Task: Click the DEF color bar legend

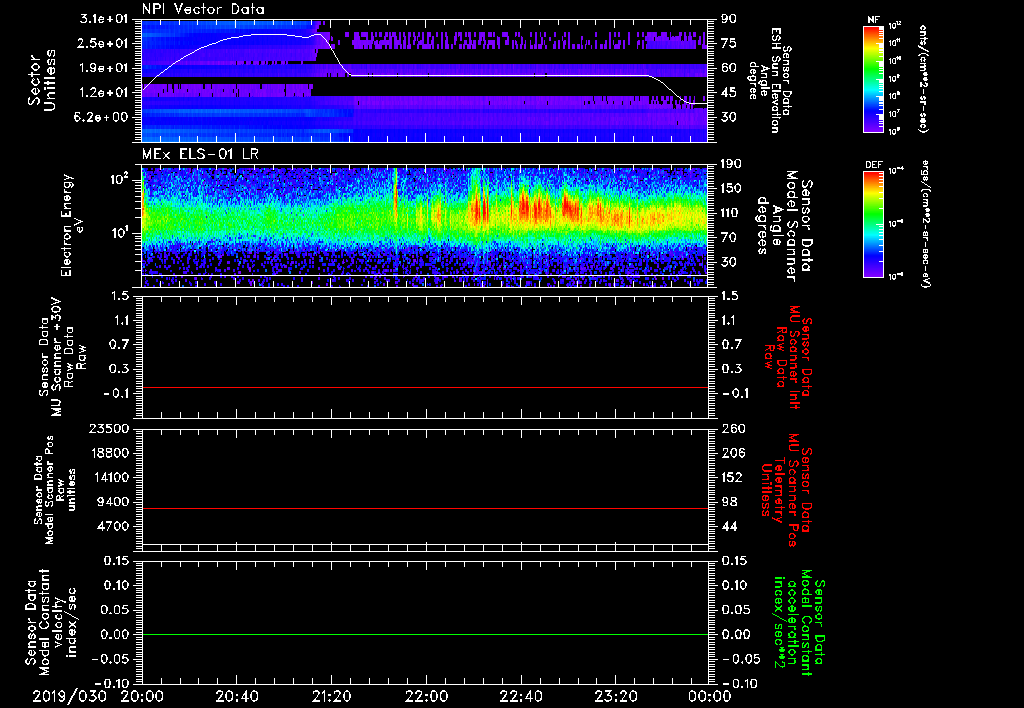Action: point(874,223)
